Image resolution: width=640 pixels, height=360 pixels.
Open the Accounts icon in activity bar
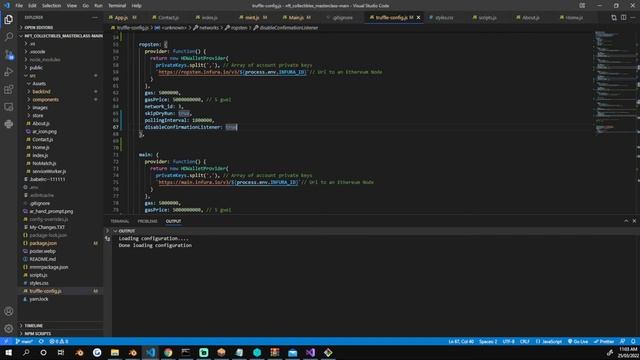tap(9, 311)
